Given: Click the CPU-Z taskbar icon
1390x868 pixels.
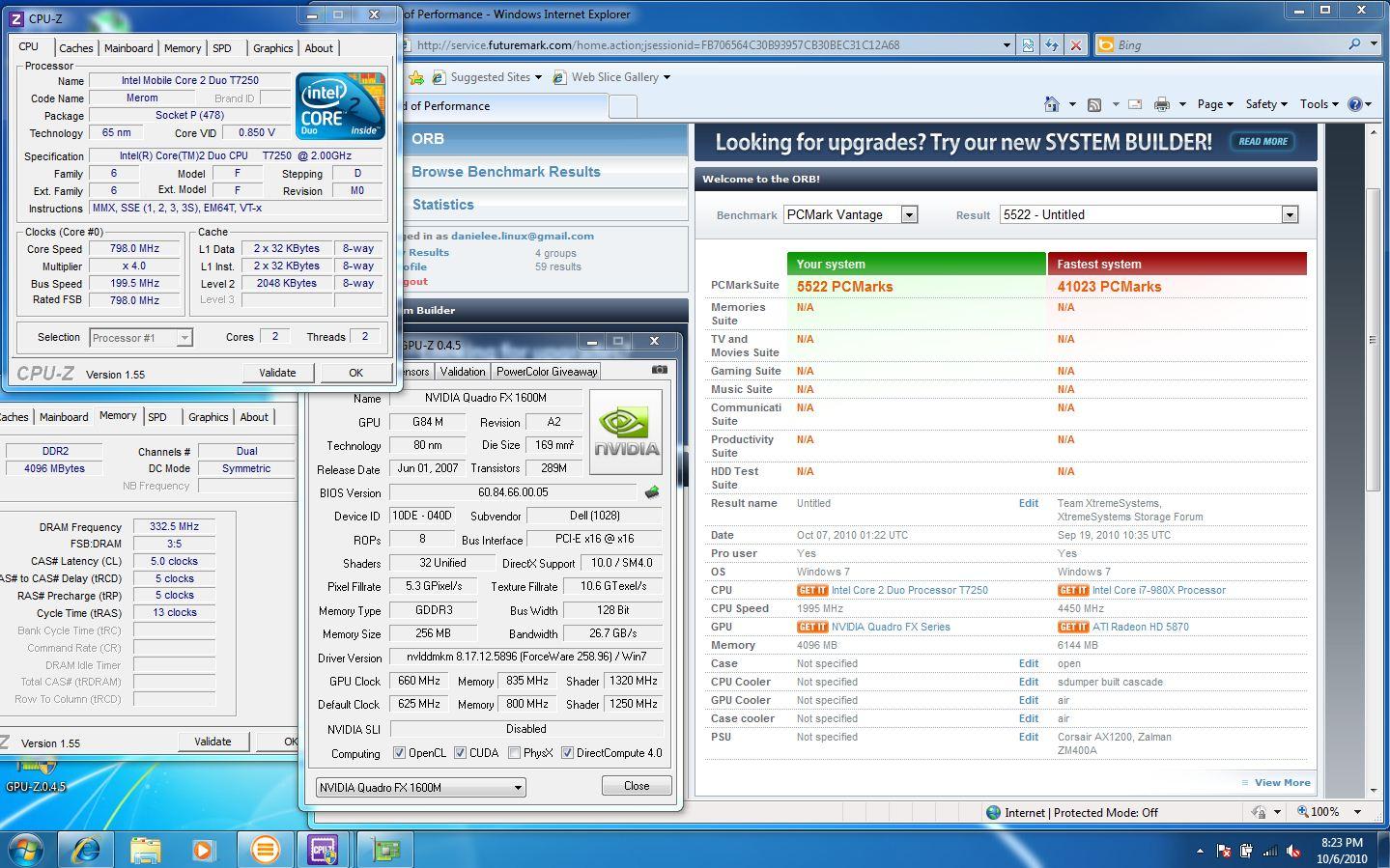Looking at the screenshot, I should pos(324,849).
